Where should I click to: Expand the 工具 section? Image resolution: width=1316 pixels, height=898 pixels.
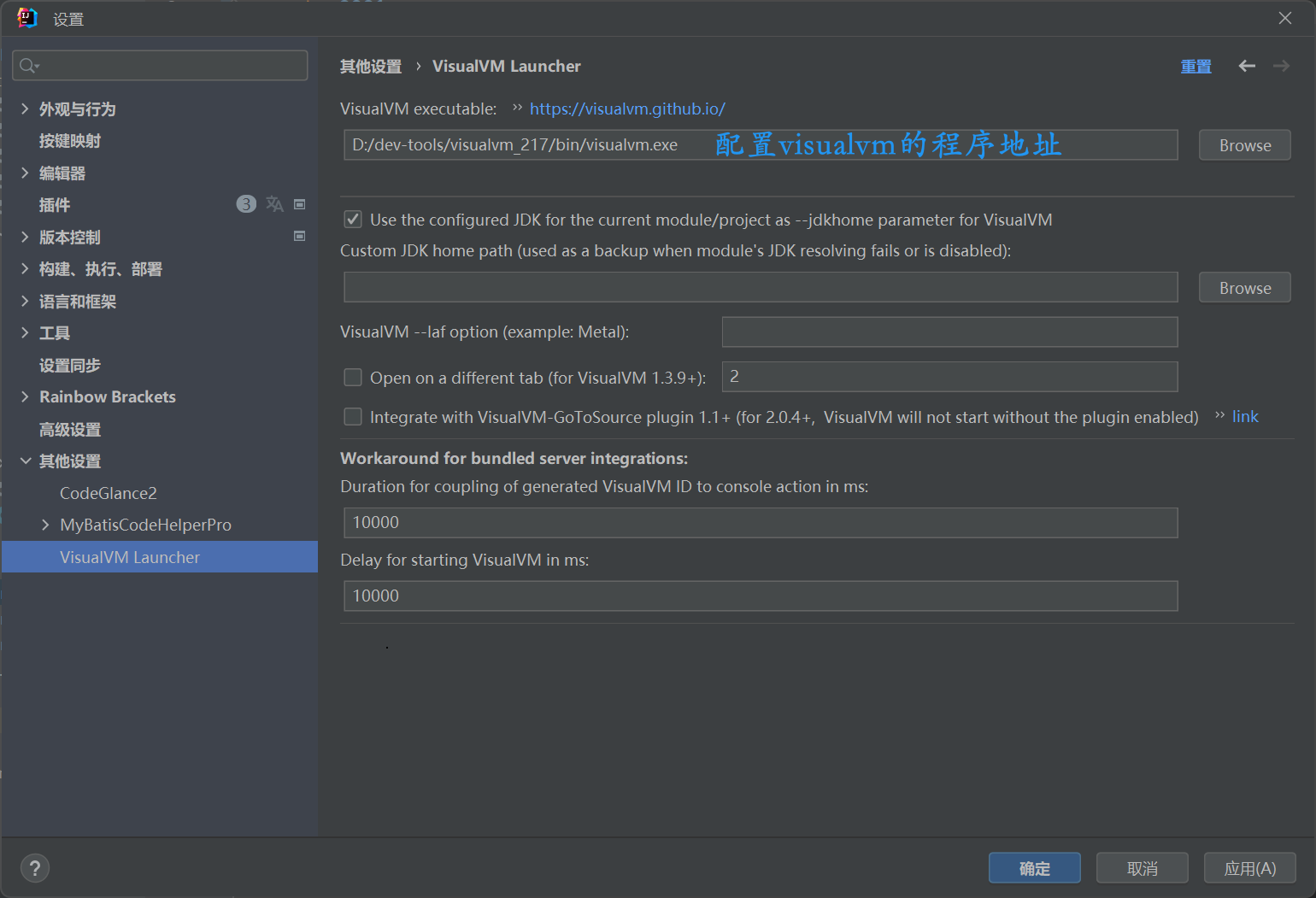(25, 332)
